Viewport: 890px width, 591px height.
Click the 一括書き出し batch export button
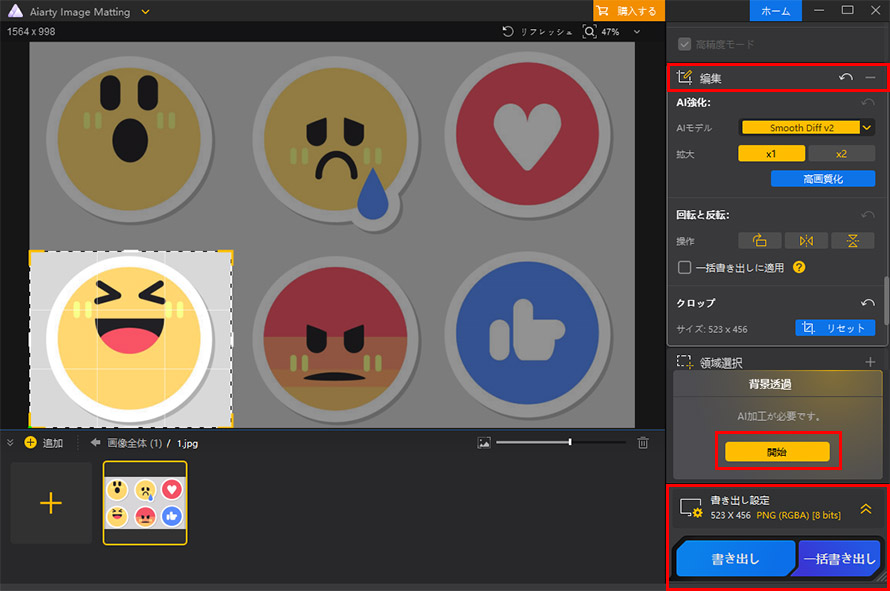click(x=839, y=559)
